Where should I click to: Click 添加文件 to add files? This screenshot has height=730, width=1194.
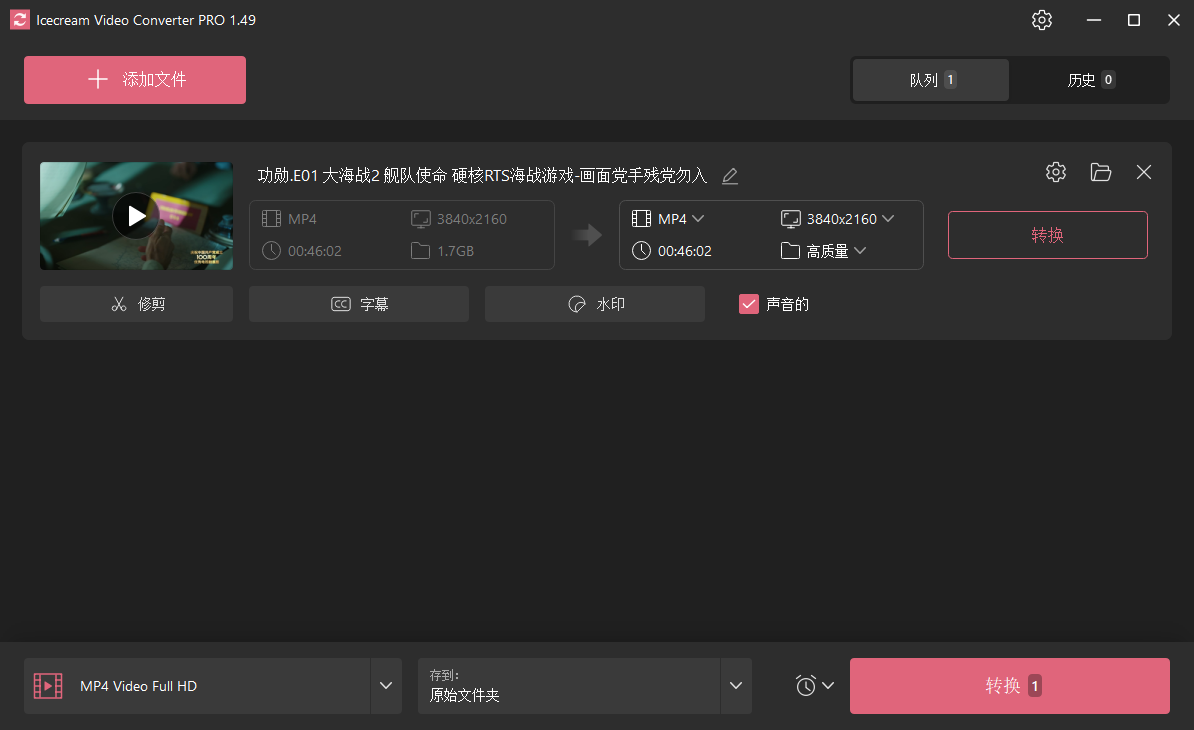[x=134, y=79]
